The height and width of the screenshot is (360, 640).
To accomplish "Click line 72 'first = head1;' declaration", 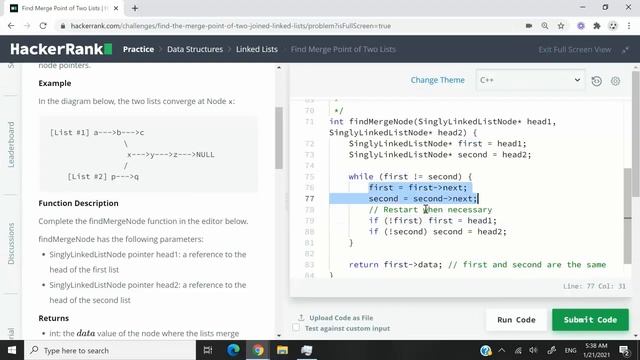I will pyautogui.click(x=438, y=144).
